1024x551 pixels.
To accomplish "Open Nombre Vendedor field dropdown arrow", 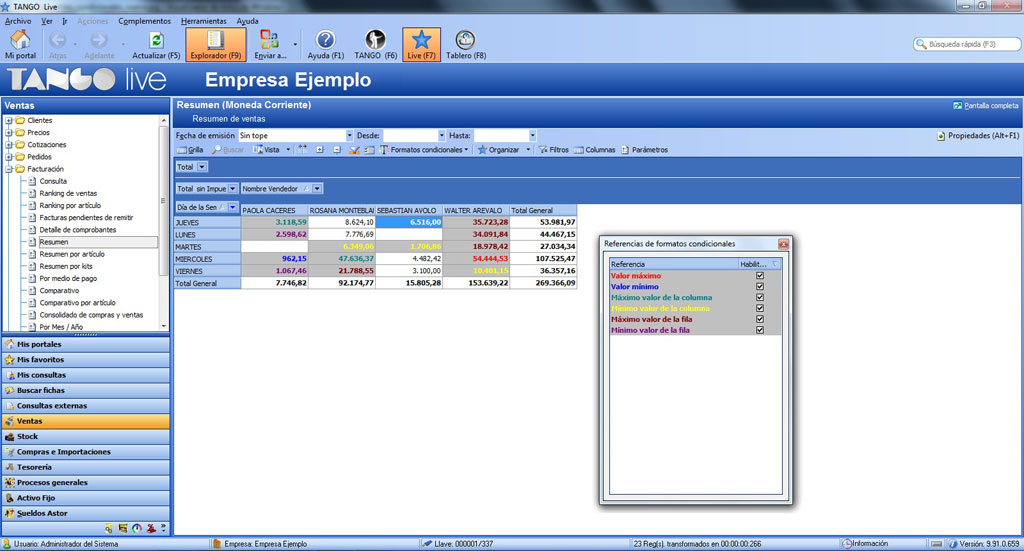I will 317,189.
